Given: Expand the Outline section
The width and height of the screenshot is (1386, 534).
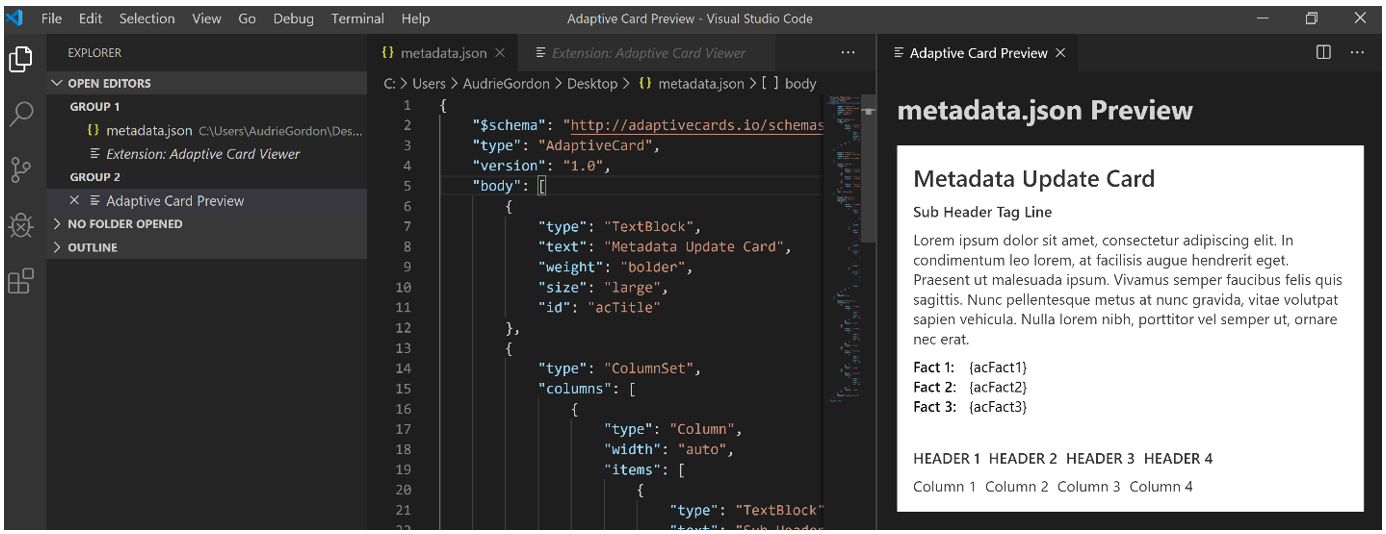Looking at the screenshot, I should pyautogui.click(x=57, y=248).
